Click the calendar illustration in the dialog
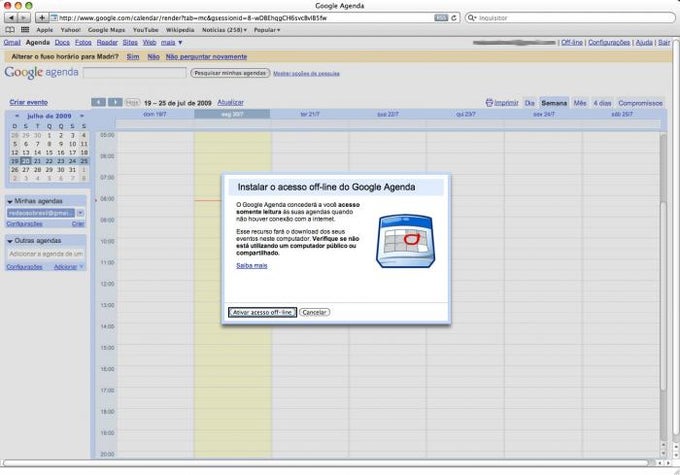This screenshot has height=475, width=680. coord(405,241)
